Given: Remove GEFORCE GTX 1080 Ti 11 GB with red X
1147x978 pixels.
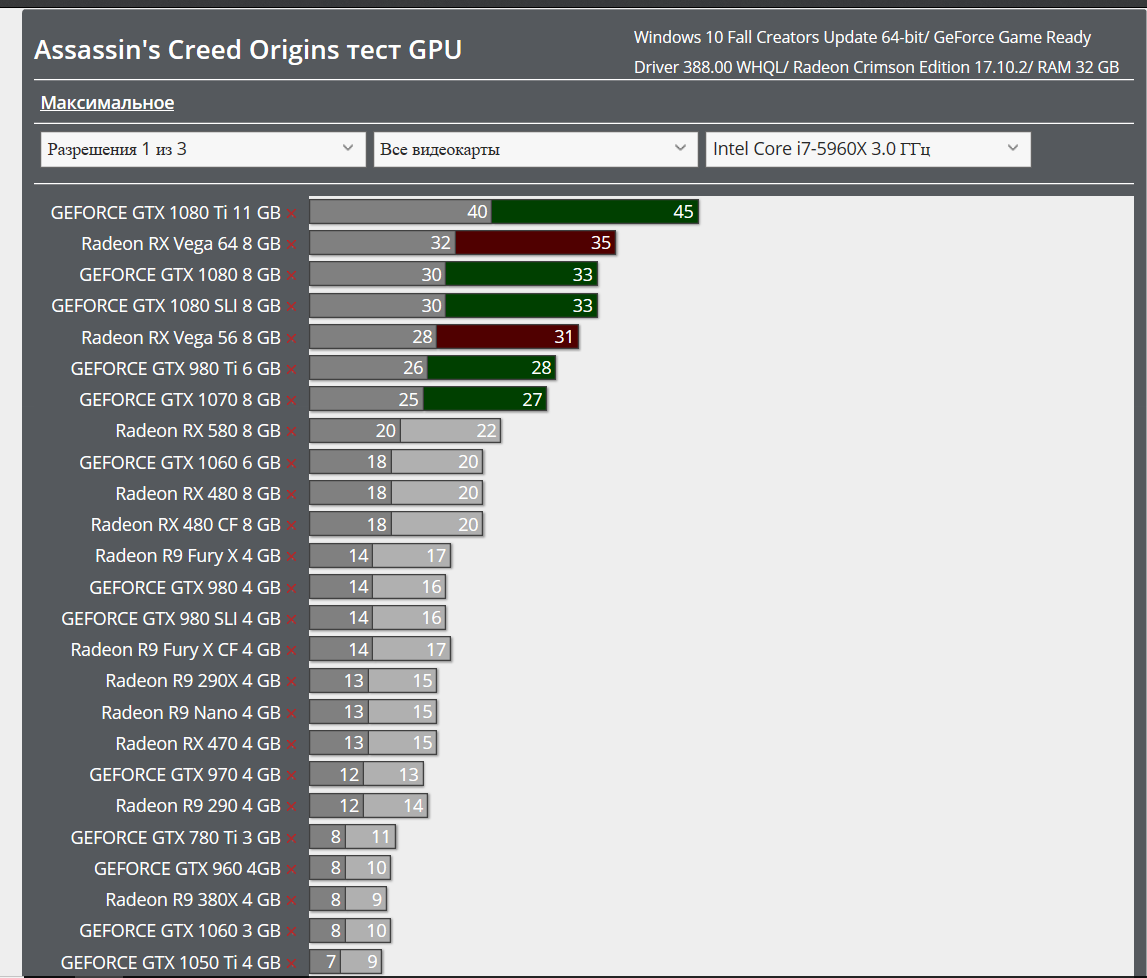Looking at the screenshot, I should [x=292, y=213].
